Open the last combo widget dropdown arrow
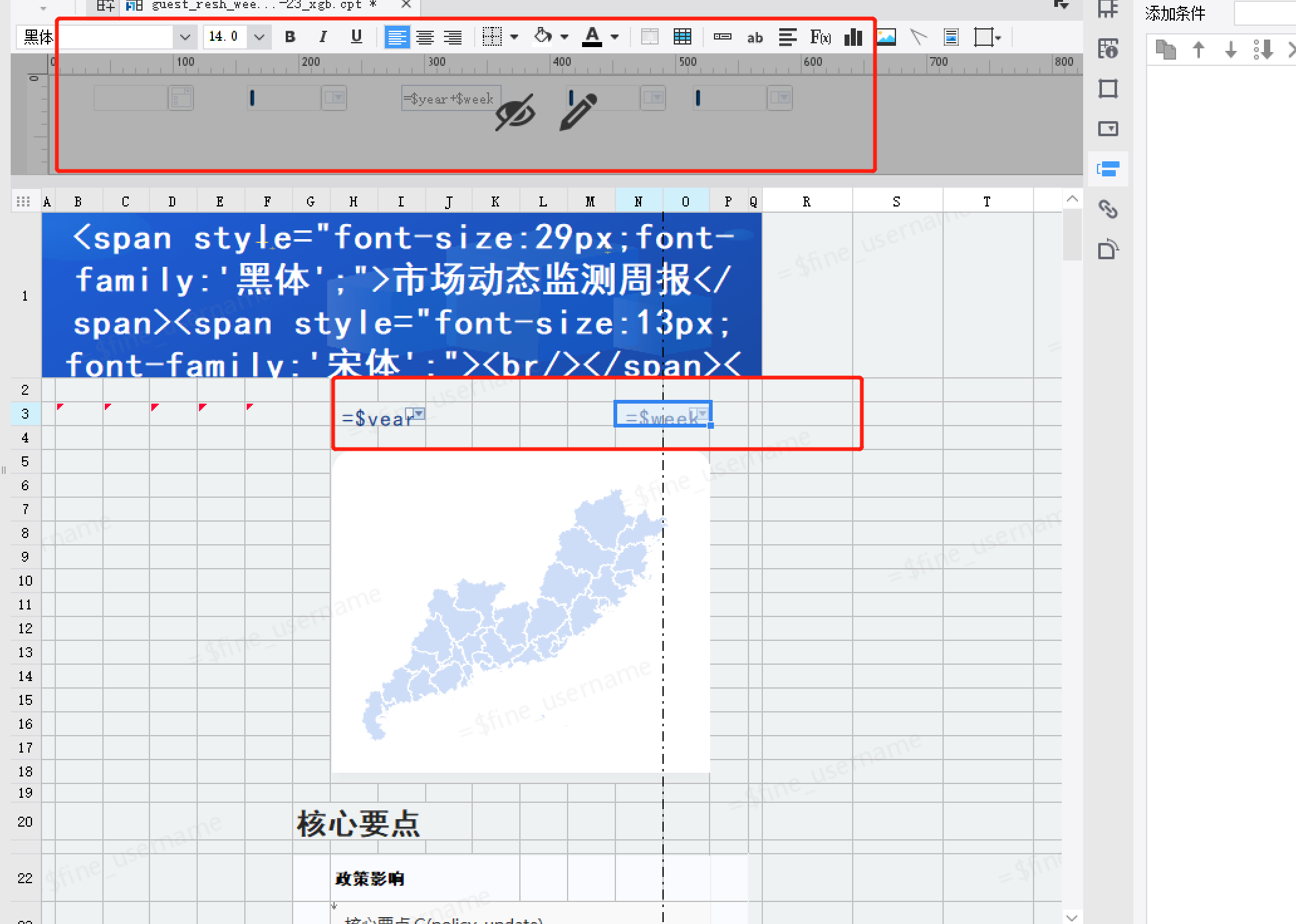 780,97
